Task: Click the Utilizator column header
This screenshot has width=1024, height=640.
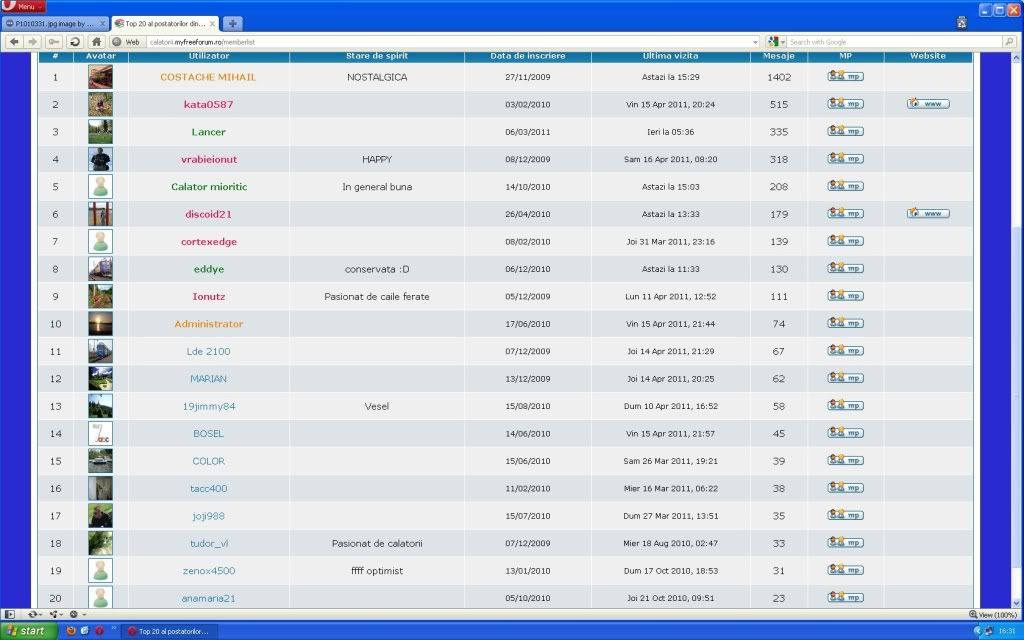Action: (208, 57)
